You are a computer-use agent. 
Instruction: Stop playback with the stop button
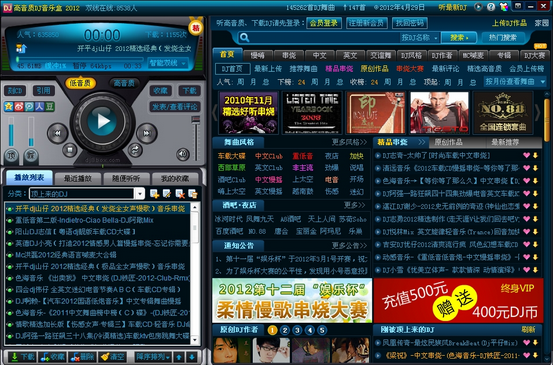click(70, 150)
